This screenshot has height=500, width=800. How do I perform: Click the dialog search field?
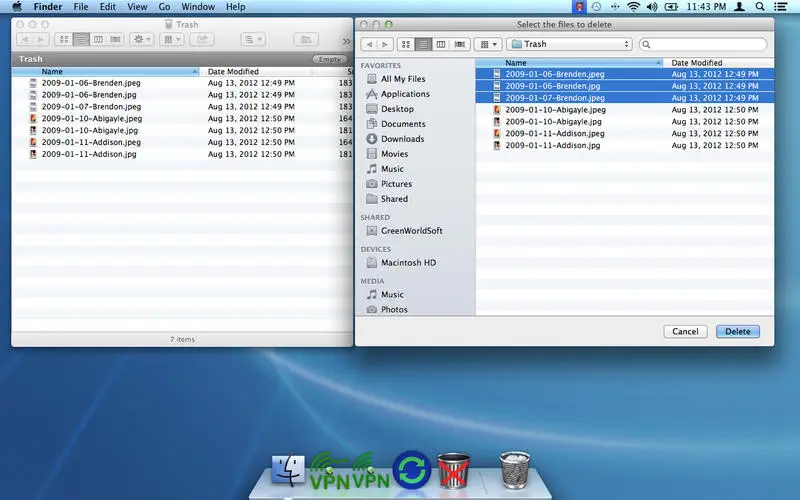(x=703, y=44)
